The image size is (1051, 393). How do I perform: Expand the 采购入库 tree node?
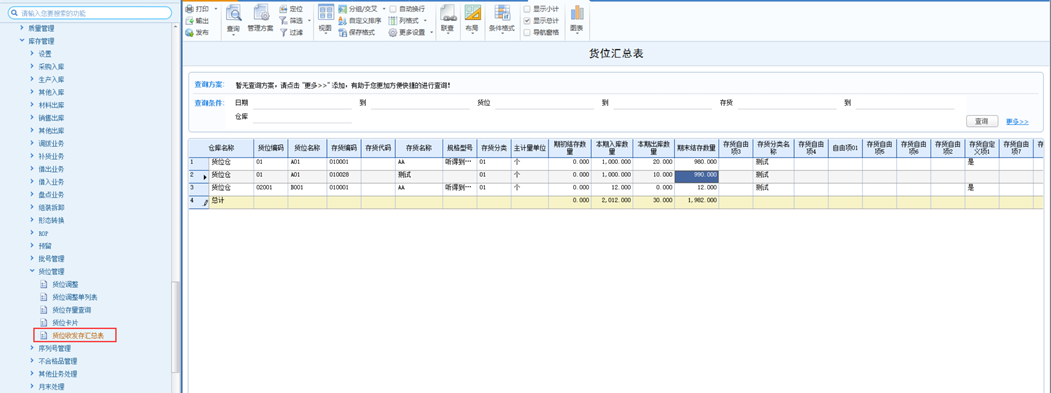(x=32, y=66)
